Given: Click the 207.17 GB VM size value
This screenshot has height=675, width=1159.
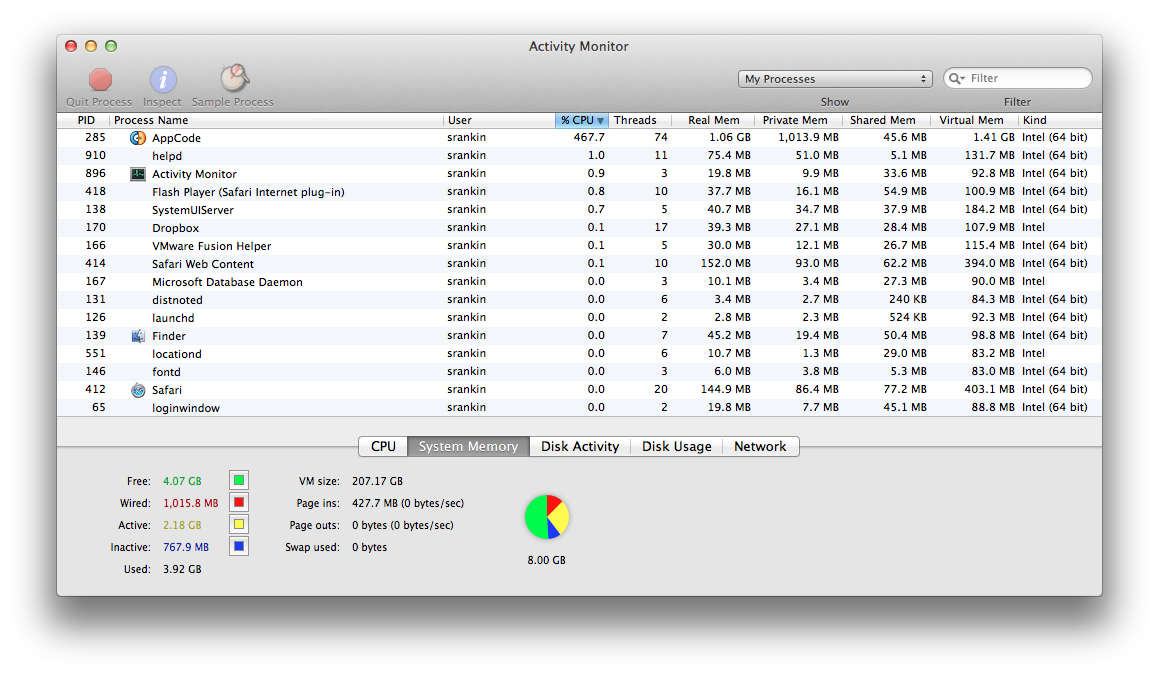Looking at the screenshot, I should pos(377,481).
